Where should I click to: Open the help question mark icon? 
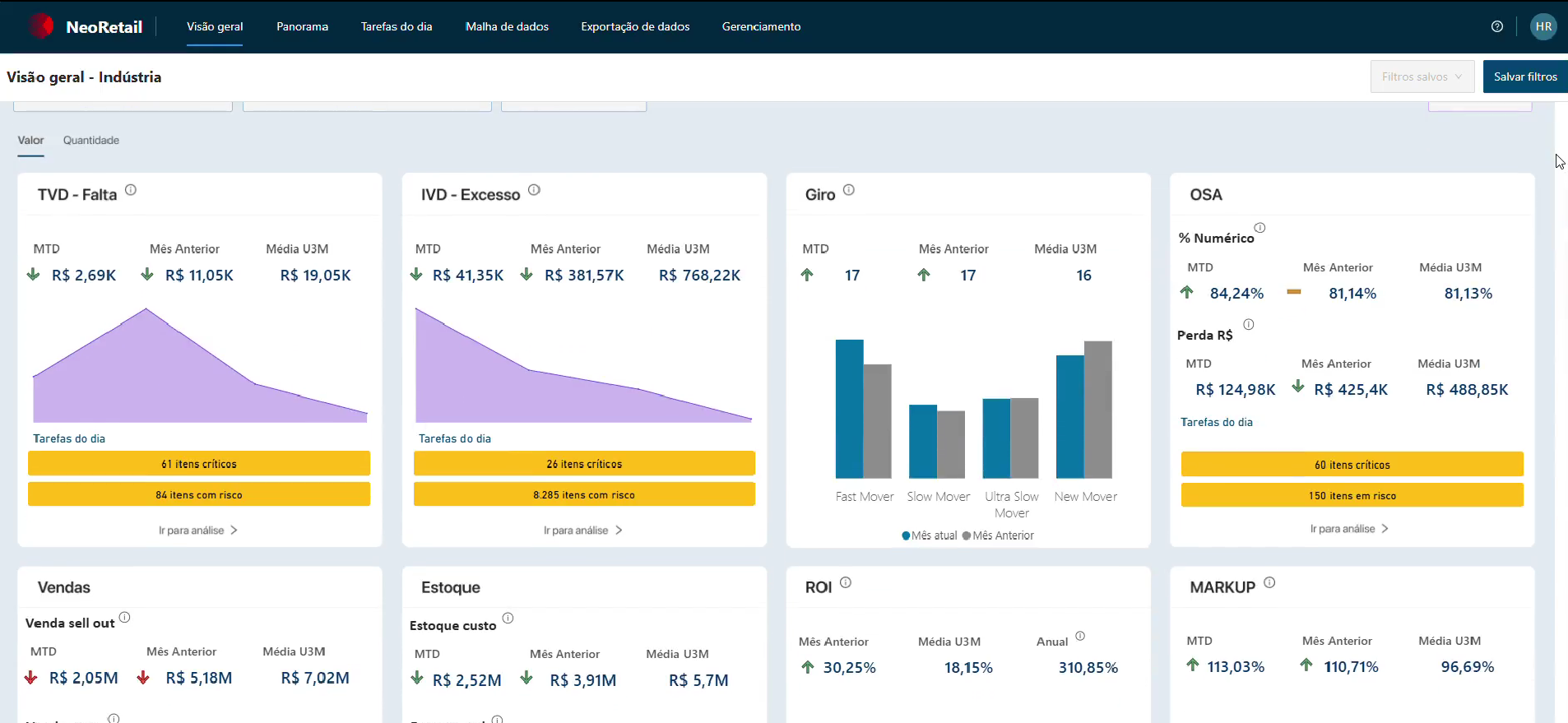[1497, 26]
